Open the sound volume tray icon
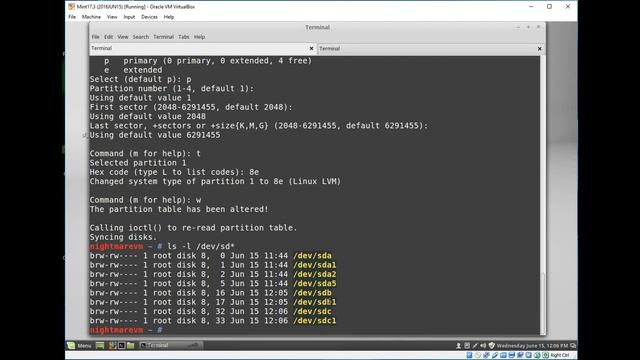 [x=483, y=346]
